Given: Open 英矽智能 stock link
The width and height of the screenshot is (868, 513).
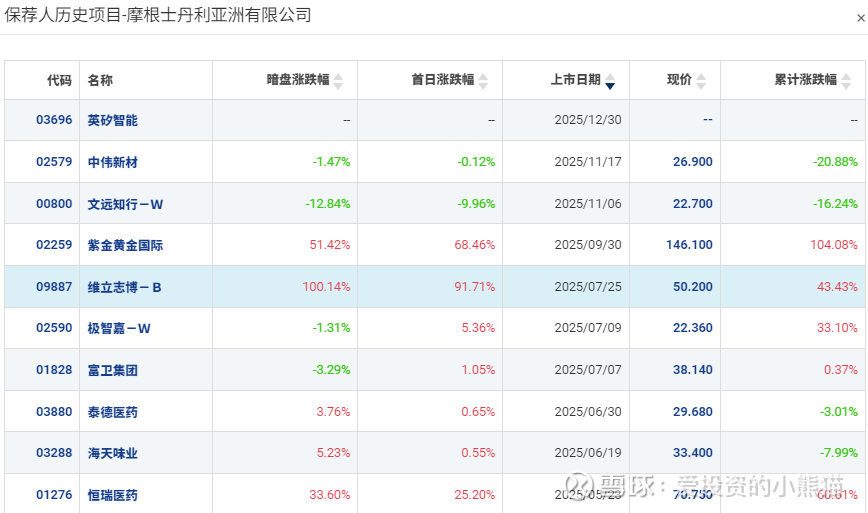Looking at the screenshot, I should pyautogui.click(x=112, y=120).
